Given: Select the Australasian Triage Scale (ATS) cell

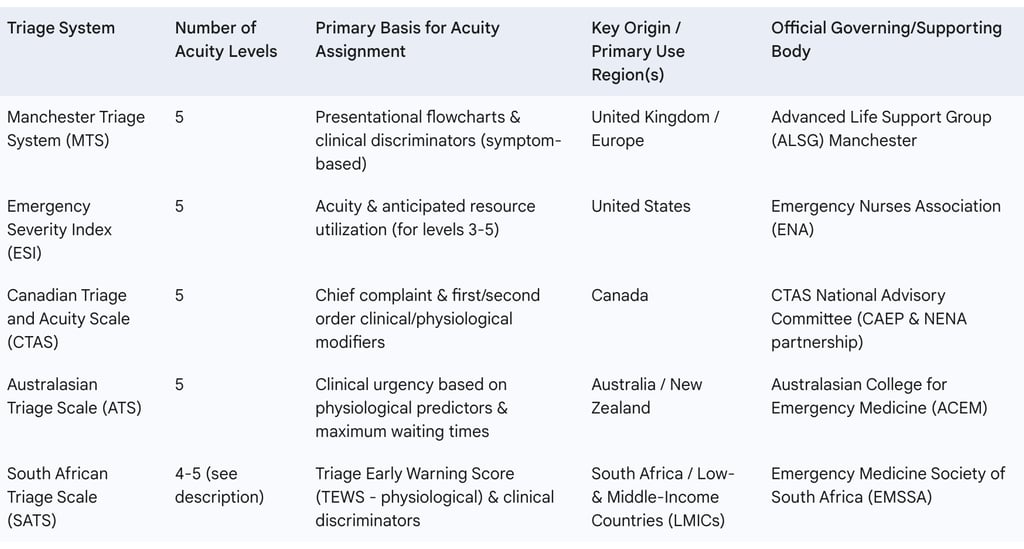Looking at the screenshot, I should [74, 396].
